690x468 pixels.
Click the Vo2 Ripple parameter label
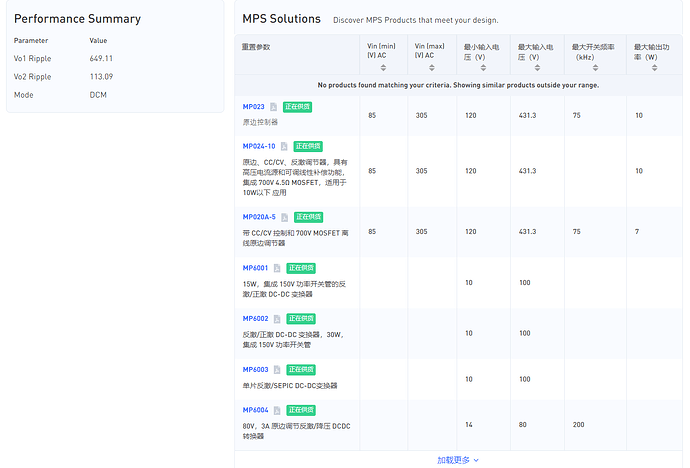click(33, 77)
